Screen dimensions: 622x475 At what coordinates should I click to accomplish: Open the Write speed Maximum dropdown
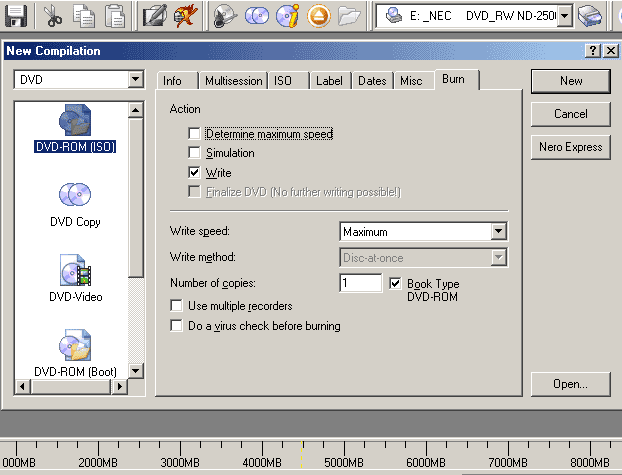coord(499,231)
